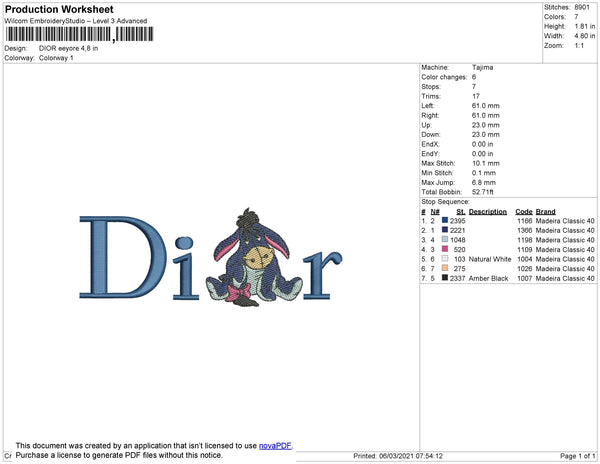600x464 pixels.
Task: Select the Width value 4.80 in
Action: tap(584, 36)
